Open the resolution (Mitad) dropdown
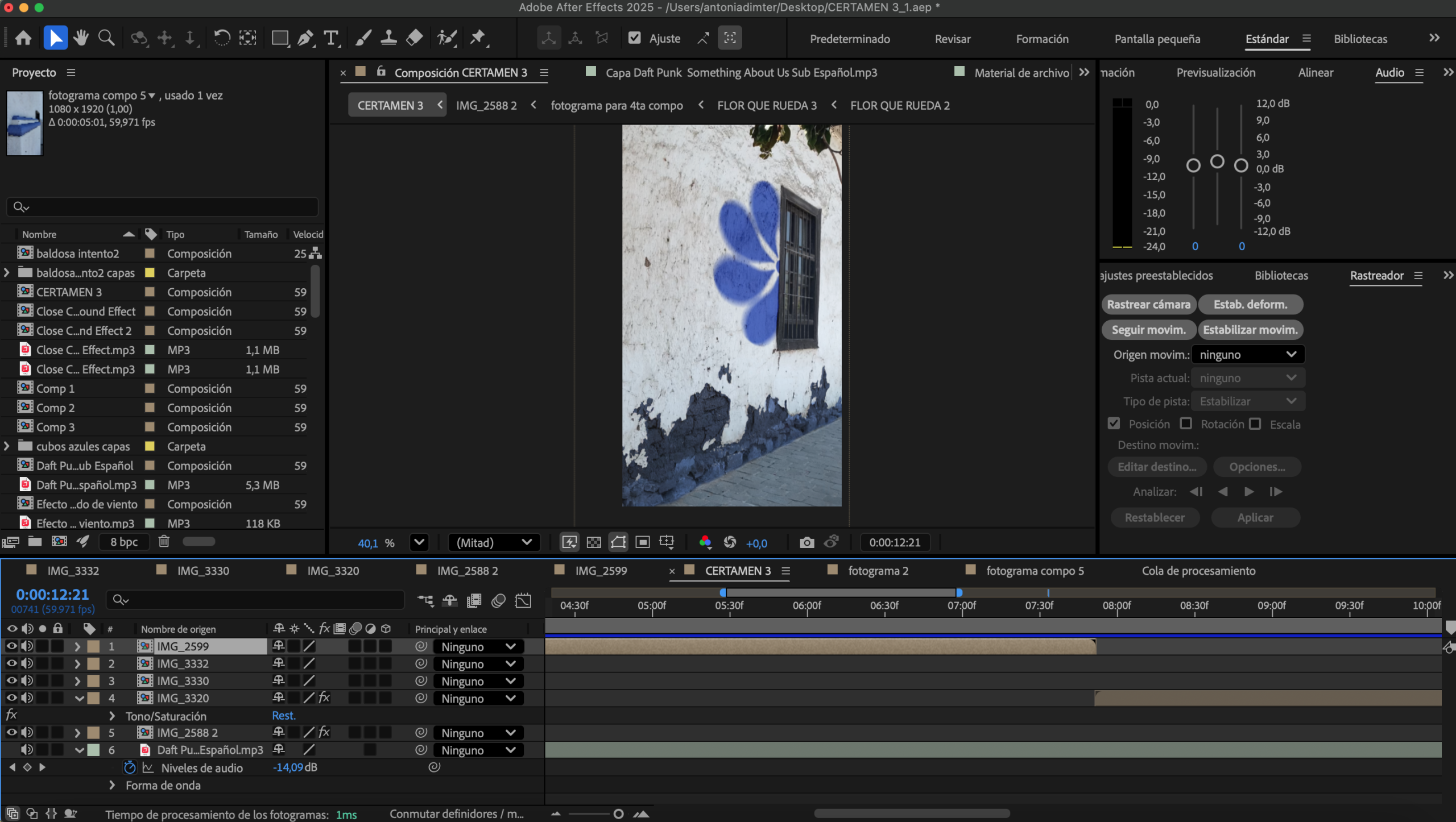 [x=494, y=542]
